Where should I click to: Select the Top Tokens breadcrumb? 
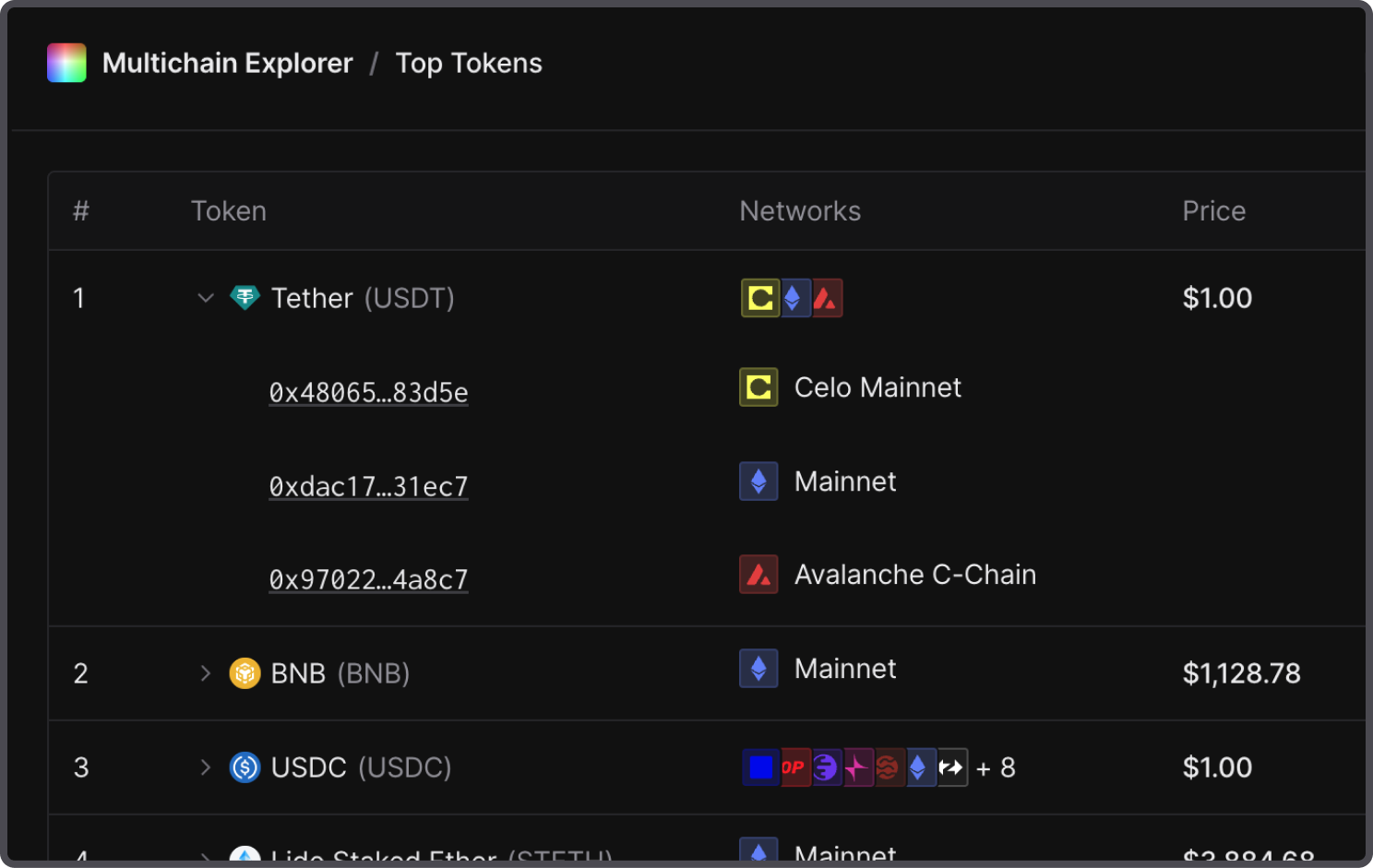[469, 63]
